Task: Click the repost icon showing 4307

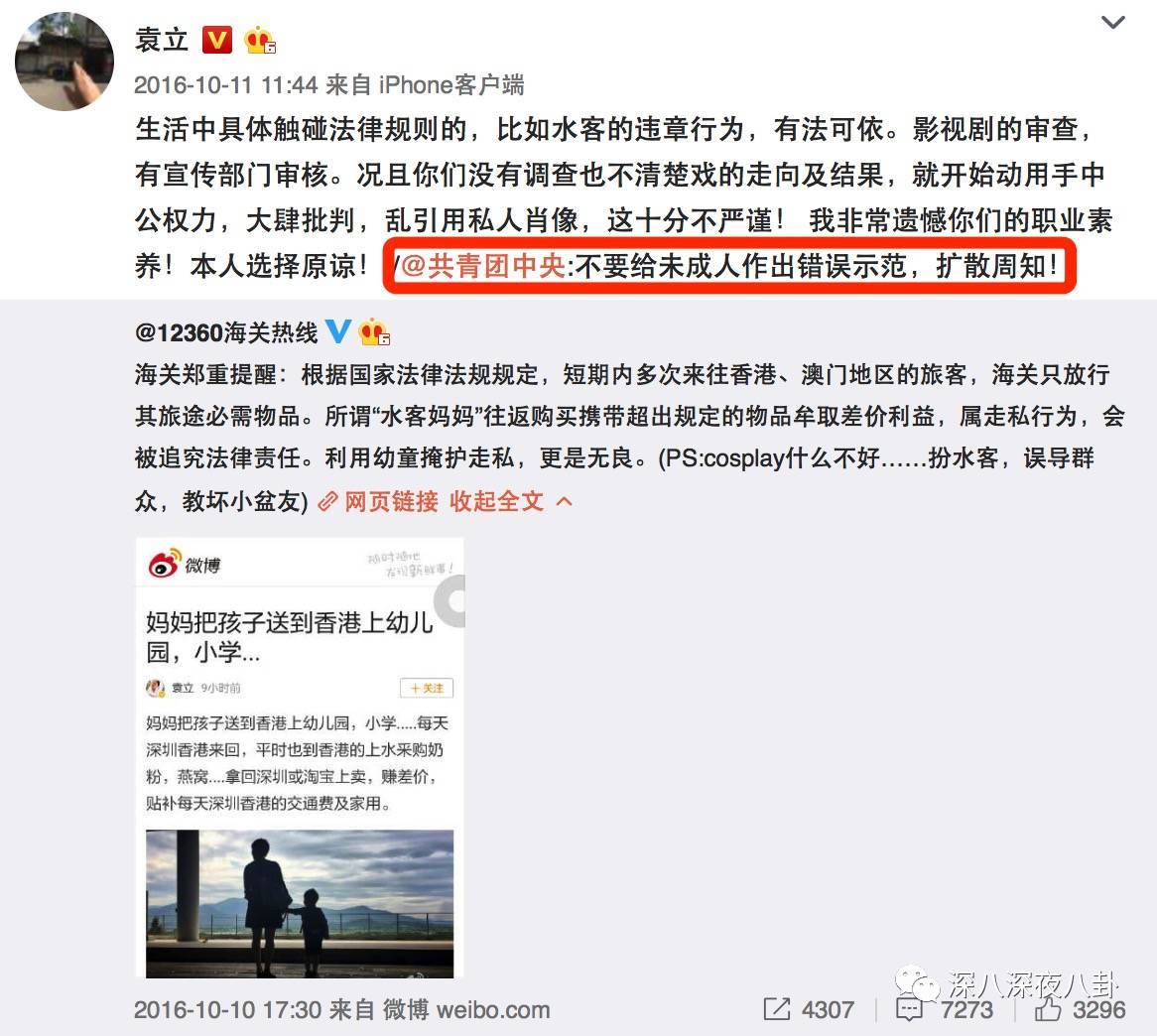Action: (x=777, y=1008)
